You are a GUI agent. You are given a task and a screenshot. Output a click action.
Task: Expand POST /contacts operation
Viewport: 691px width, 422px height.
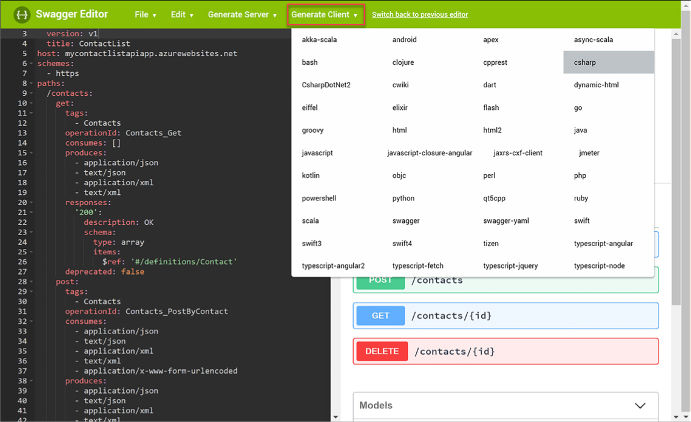click(x=505, y=282)
